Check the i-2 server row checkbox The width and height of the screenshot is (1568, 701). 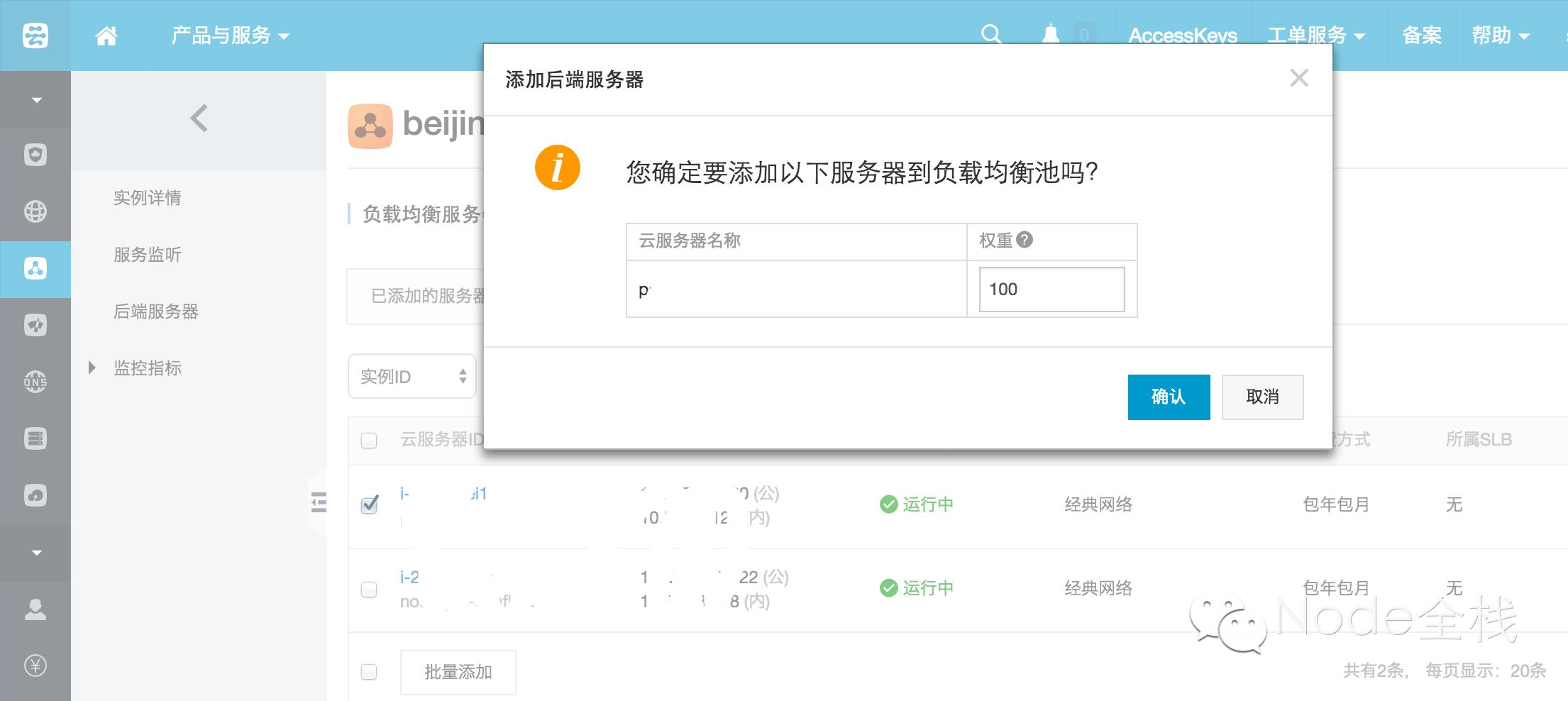point(369,589)
